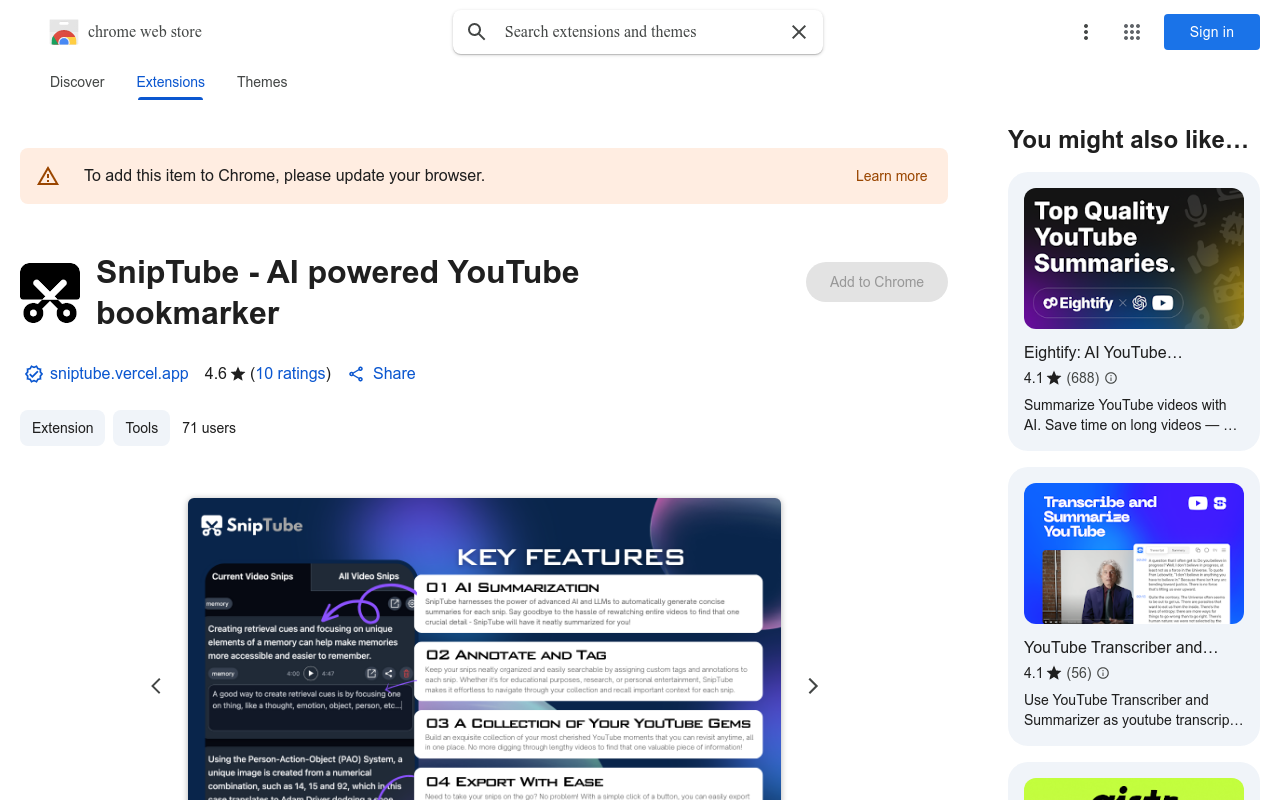The height and width of the screenshot is (800, 1280).
Task: Click Eightify description Summarize YouTube videos
Action: coord(1130,415)
